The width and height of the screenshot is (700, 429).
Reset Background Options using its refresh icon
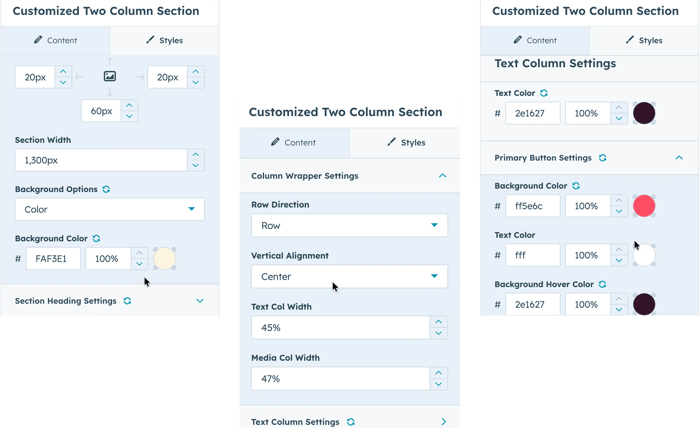(x=106, y=188)
